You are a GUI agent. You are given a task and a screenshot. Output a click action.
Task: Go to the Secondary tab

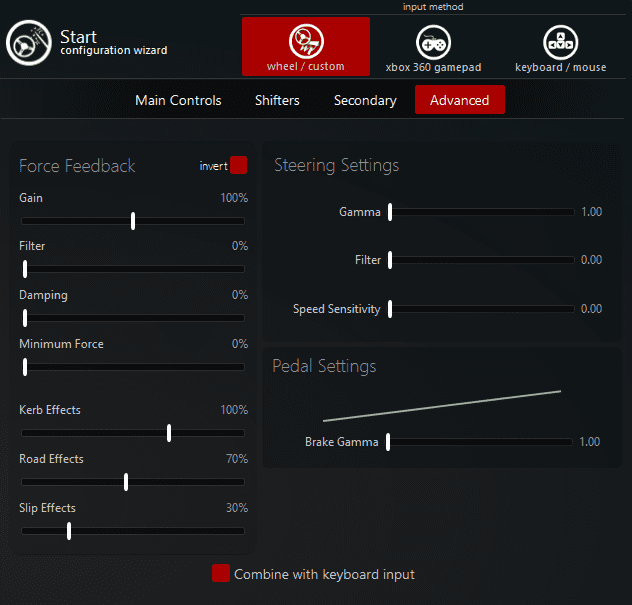[x=365, y=100]
